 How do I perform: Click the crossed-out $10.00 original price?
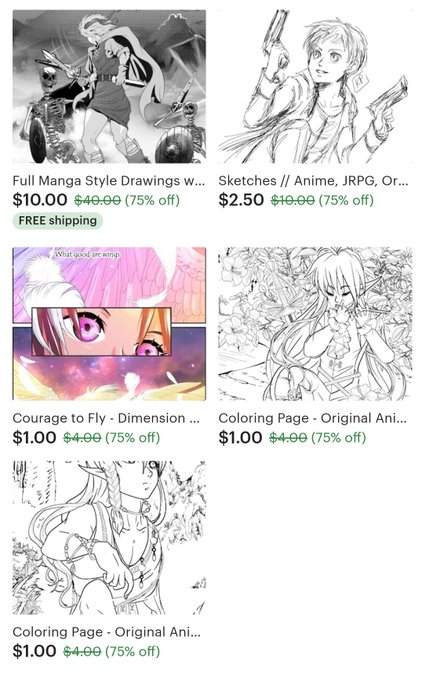(293, 200)
